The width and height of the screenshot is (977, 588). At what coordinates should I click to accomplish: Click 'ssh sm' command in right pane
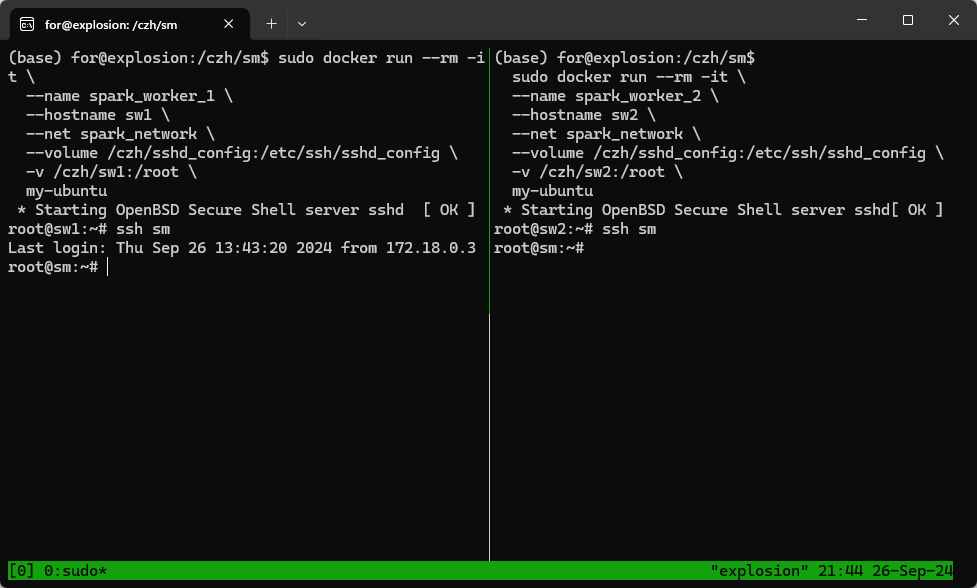tap(629, 229)
